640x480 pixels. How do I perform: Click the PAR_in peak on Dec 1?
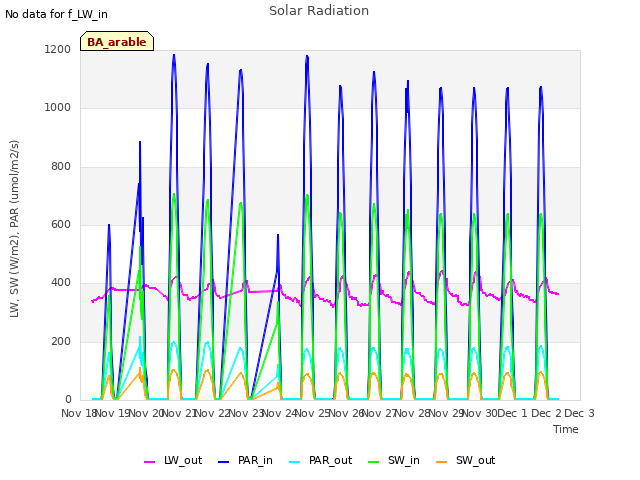(541, 87)
